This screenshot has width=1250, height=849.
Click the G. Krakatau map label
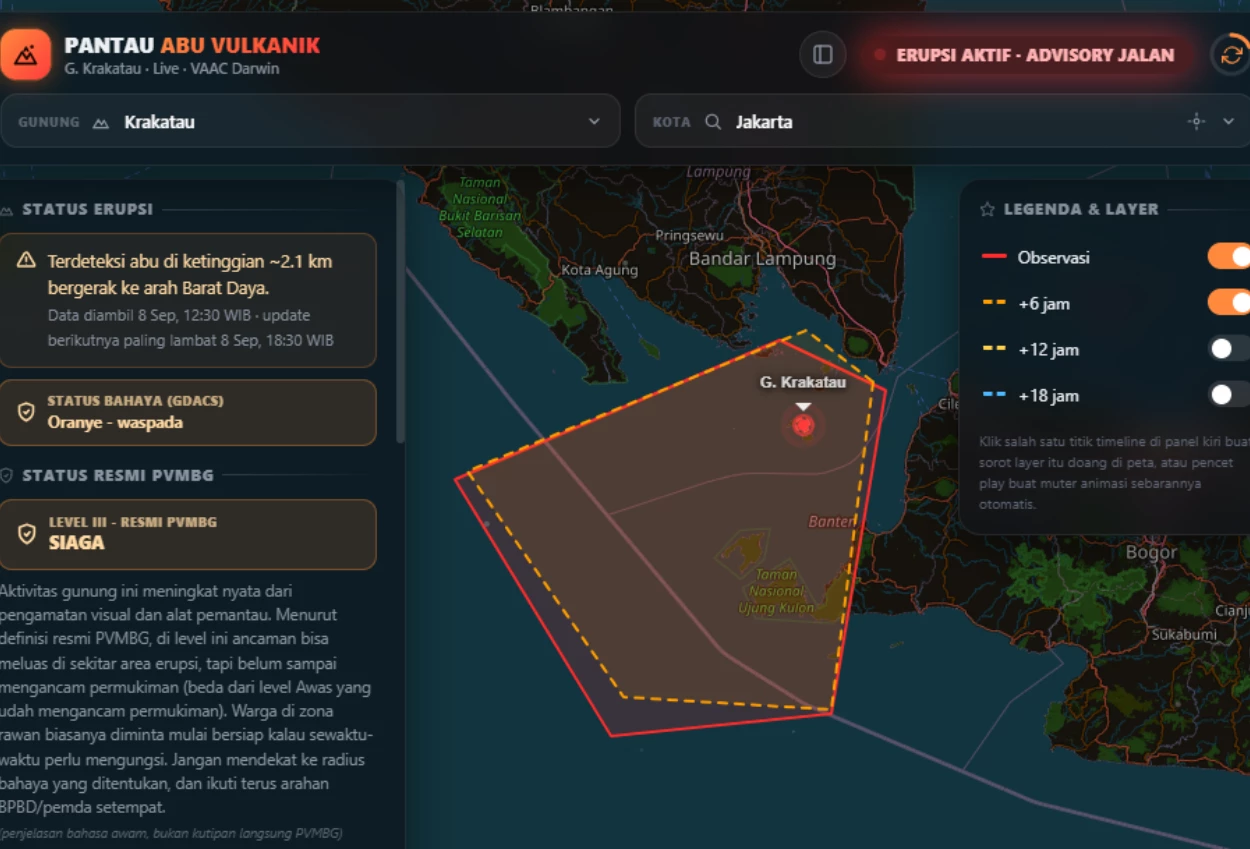click(802, 382)
